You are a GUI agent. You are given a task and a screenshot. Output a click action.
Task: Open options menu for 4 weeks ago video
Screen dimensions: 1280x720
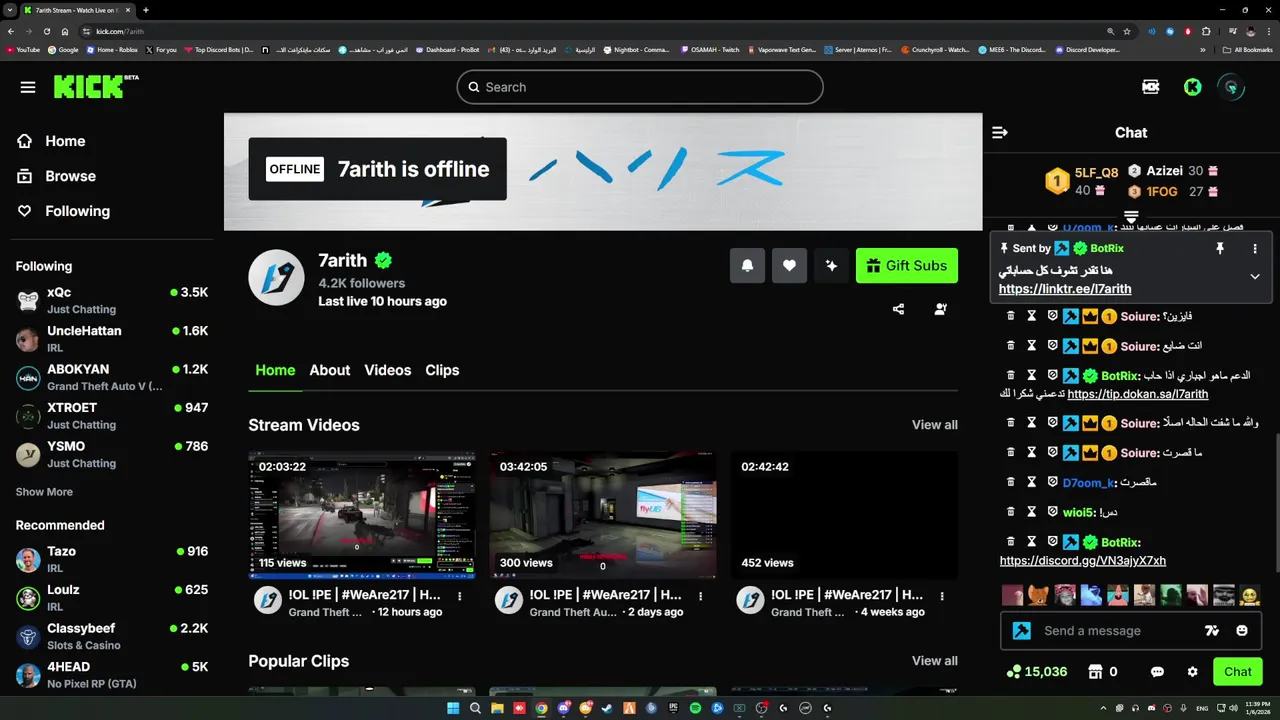click(x=942, y=595)
